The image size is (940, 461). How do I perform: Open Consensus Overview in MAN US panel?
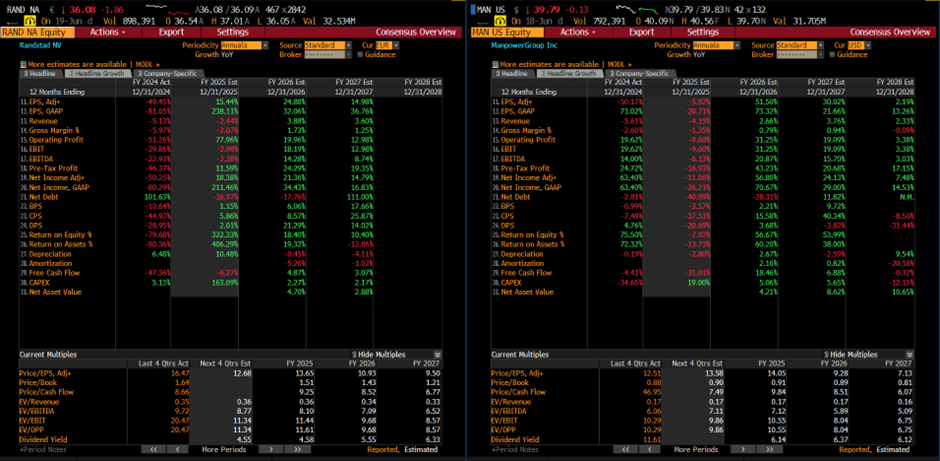[891, 32]
